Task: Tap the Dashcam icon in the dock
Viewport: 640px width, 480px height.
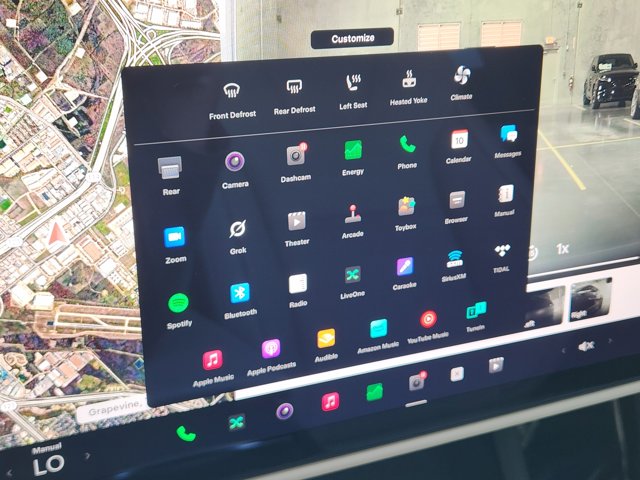Action: pyautogui.click(x=417, y=382)
